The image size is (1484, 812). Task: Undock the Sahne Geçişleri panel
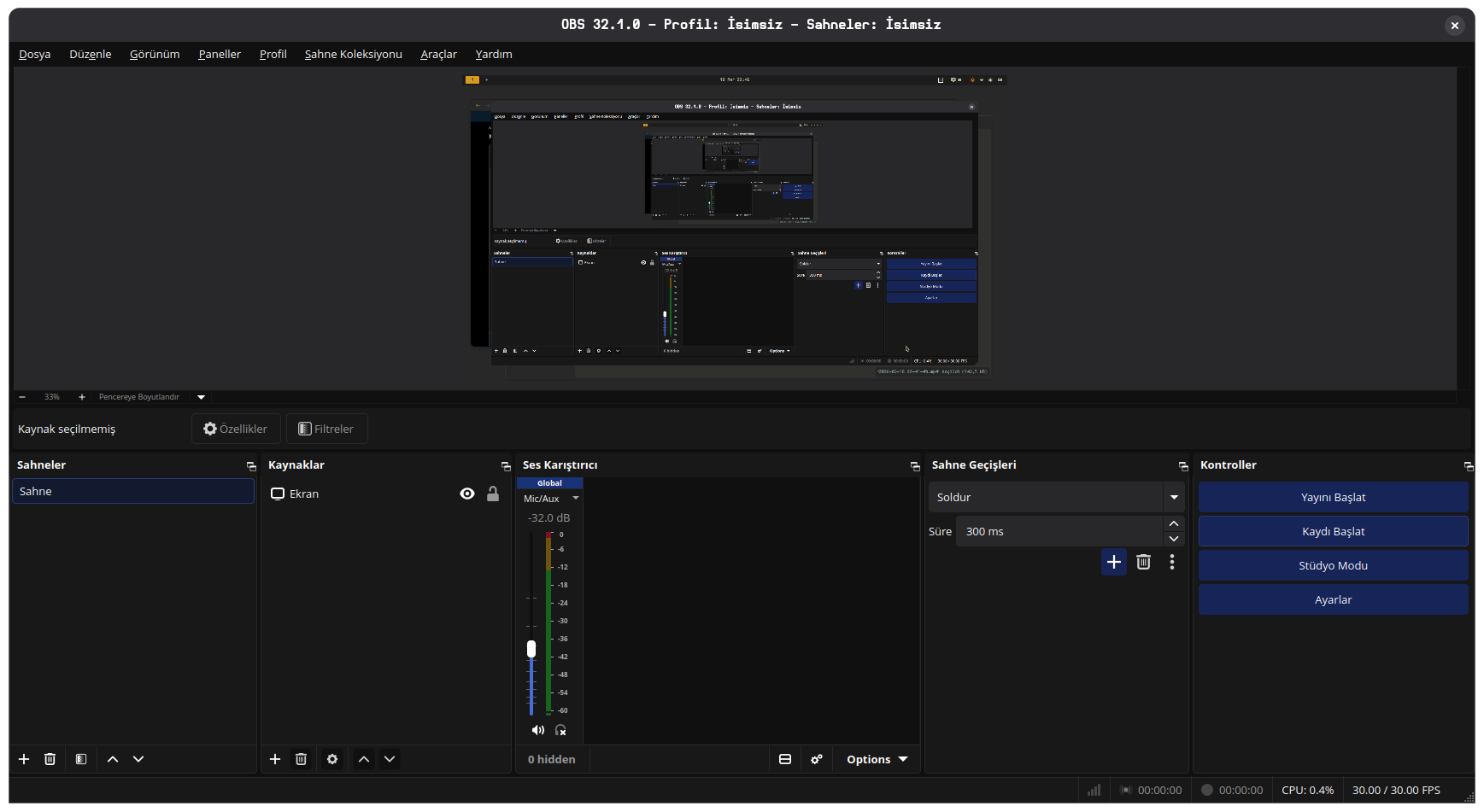1183,466
